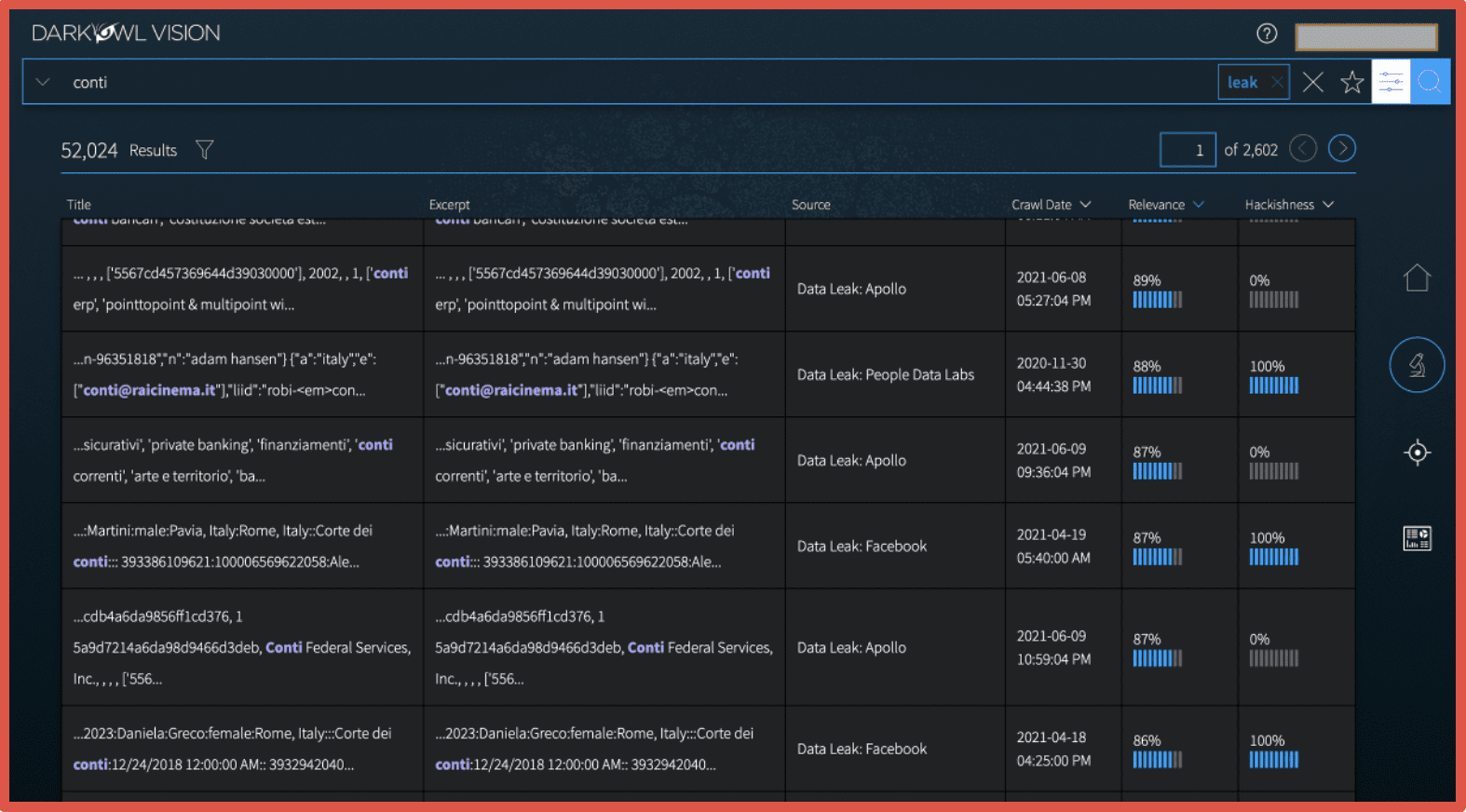Go to previous results page arrow
The width and height of the screenshot is (1466, 812).
click(1303, 148)
